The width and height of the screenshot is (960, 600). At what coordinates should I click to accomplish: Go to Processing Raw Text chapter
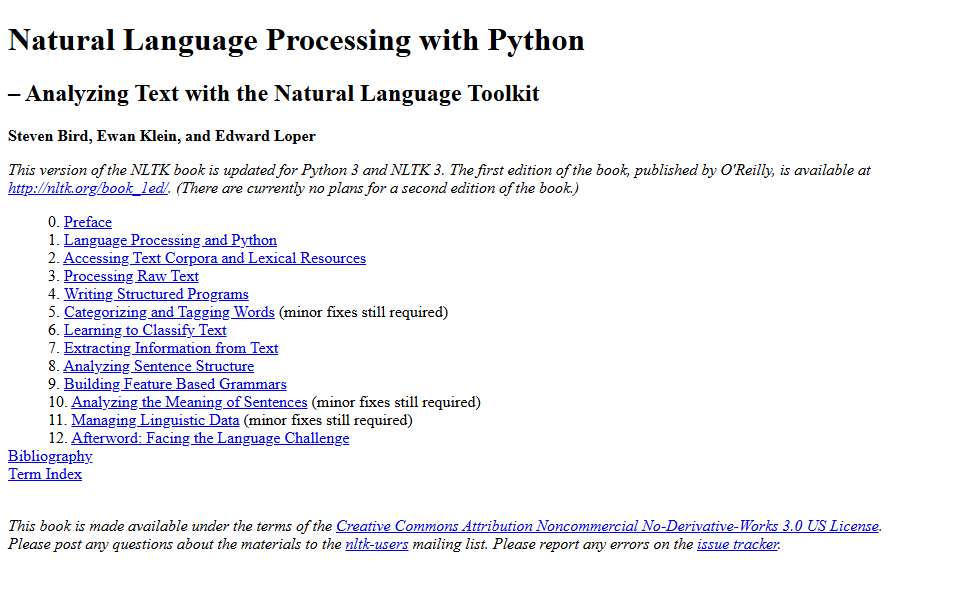pos(131,276)
